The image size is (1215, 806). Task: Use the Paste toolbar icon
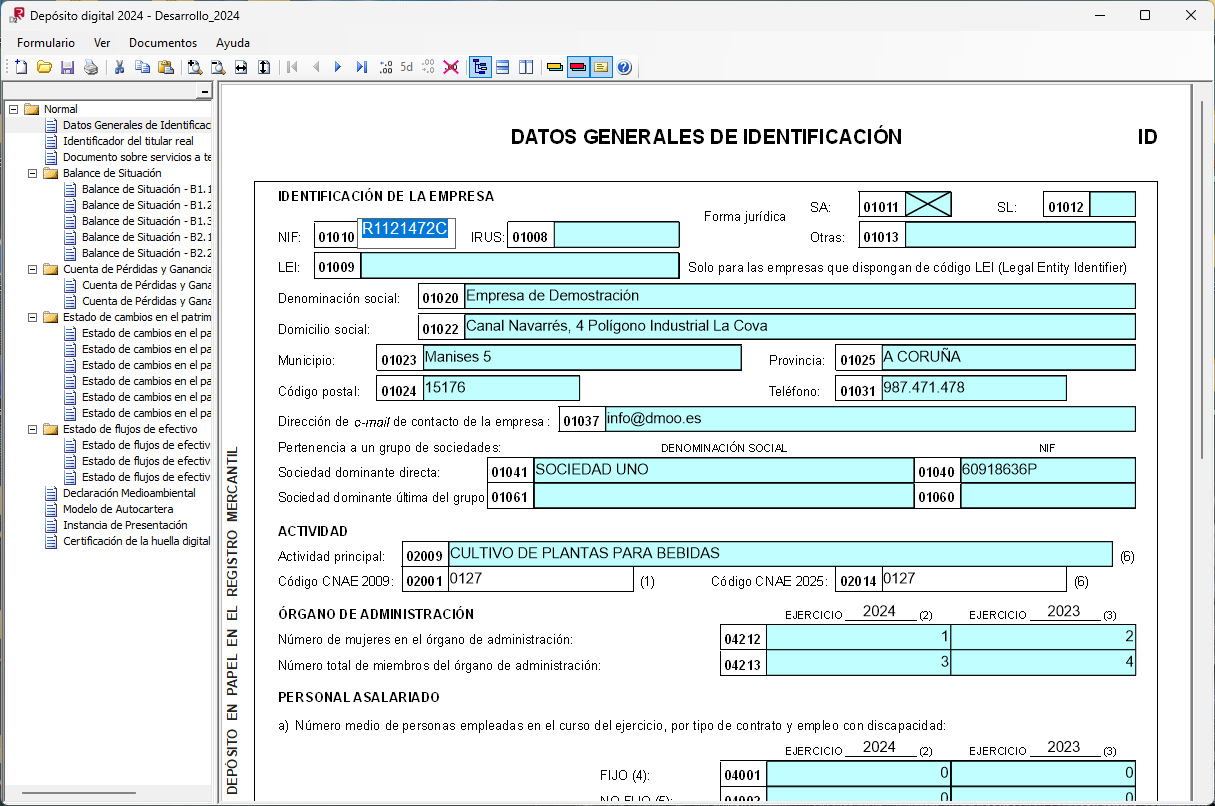click(166, 67)
